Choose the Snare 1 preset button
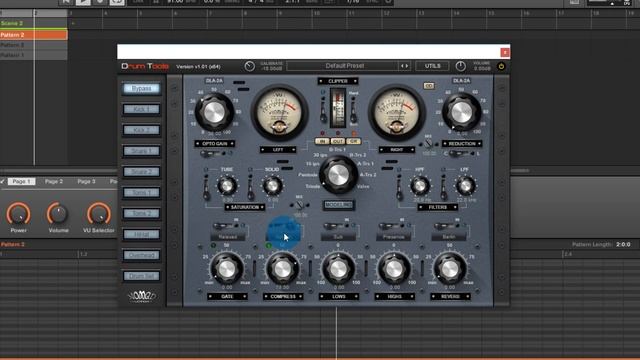Viewport: 640px width, 360px height. [x=141, y=151]
